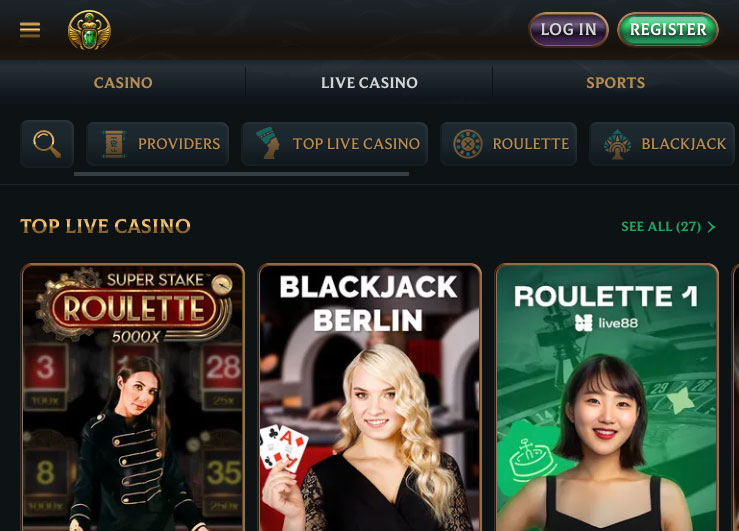Viewport: 739px width, 531px height.
Task: Click the roulette wheel icon
Action: (468, 144)
